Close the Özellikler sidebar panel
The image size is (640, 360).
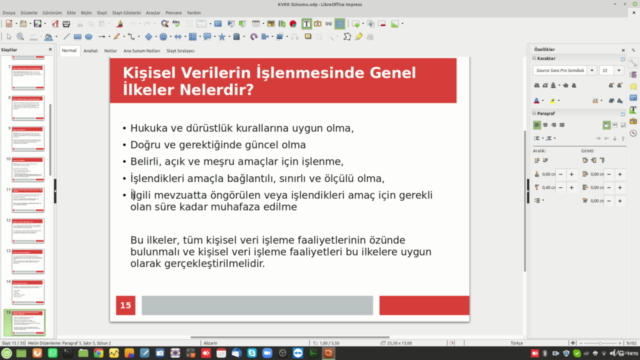pyautogui.click(x=623, y=50)
